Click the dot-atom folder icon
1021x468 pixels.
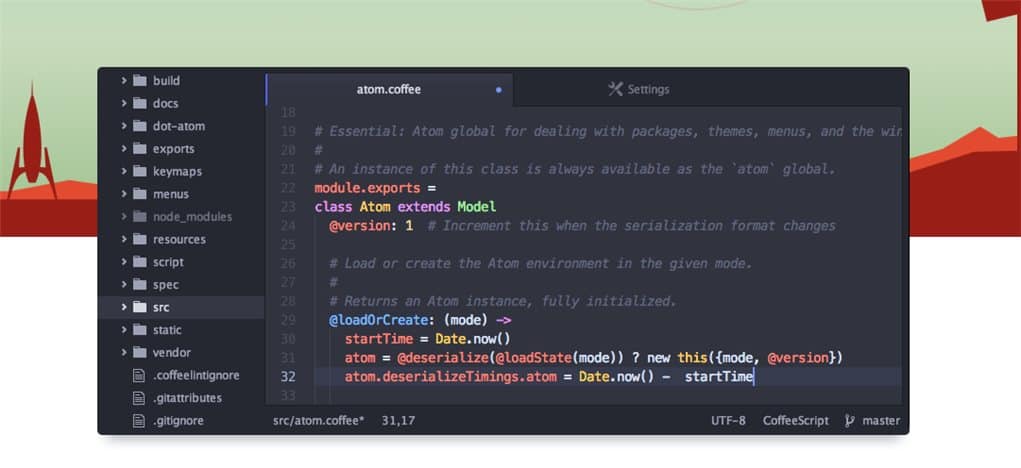click(139, 126)
